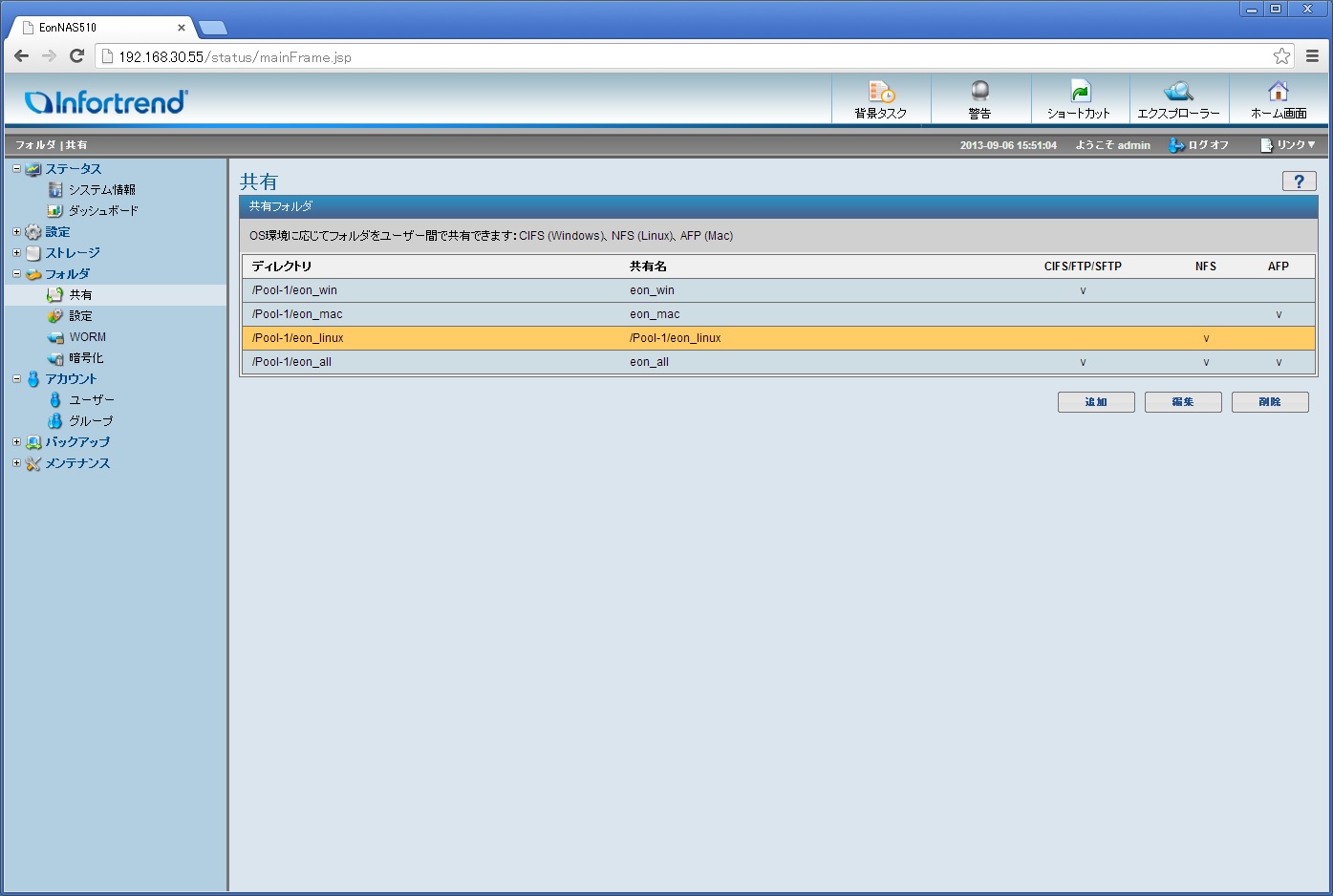
Task: Collapse the ステータス tree node
Action: click(x=16, y=169)
